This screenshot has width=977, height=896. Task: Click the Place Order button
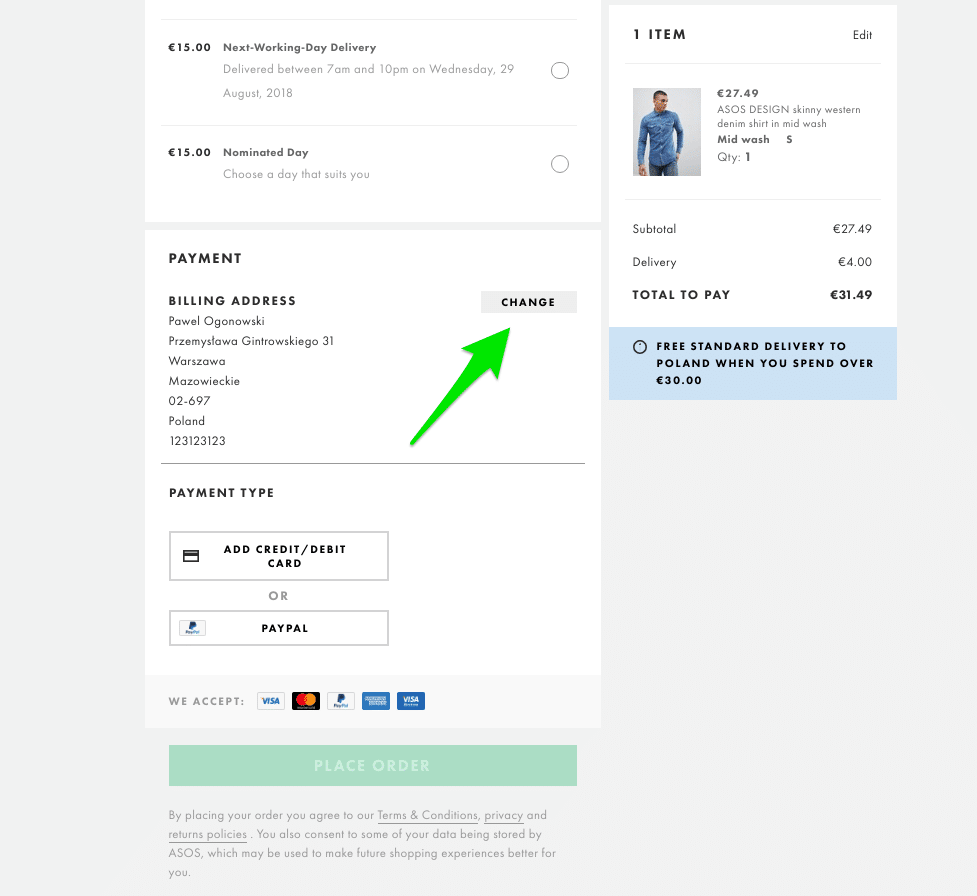(x=373, y=765)
